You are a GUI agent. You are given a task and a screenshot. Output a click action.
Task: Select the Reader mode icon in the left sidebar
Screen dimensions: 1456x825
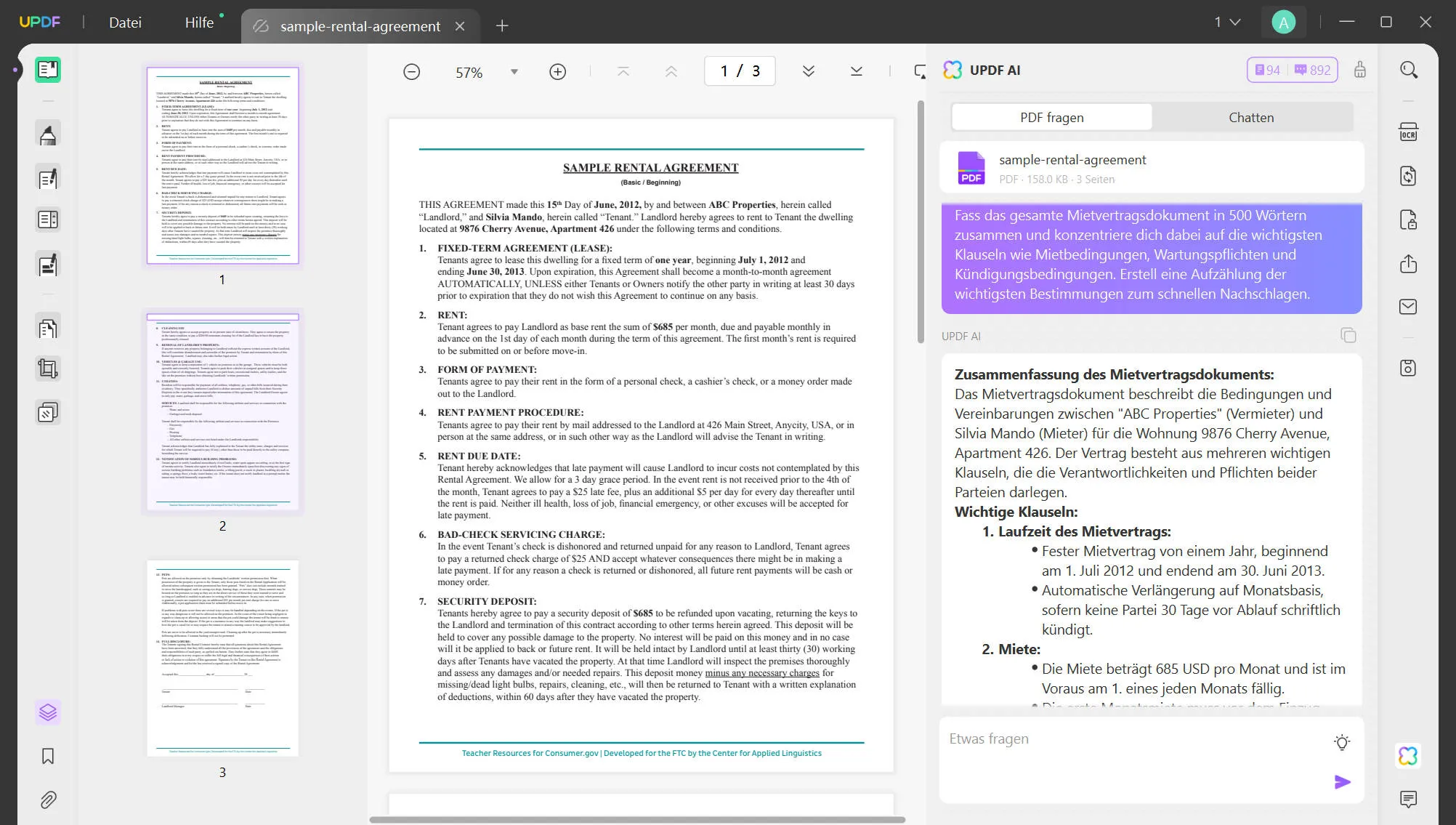[x=48, y=70]
